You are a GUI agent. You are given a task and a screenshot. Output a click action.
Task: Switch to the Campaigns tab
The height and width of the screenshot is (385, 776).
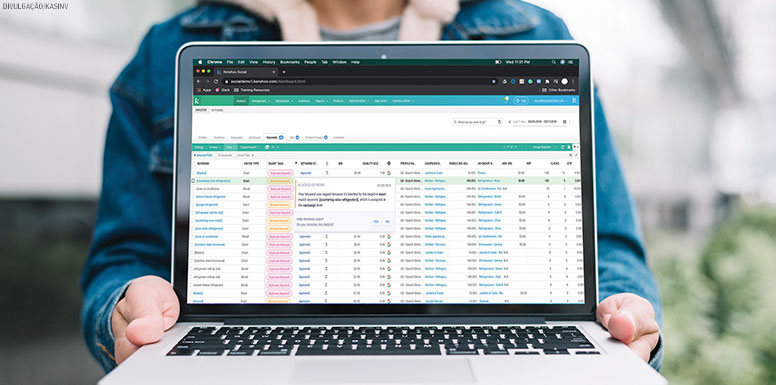[237, 137]
